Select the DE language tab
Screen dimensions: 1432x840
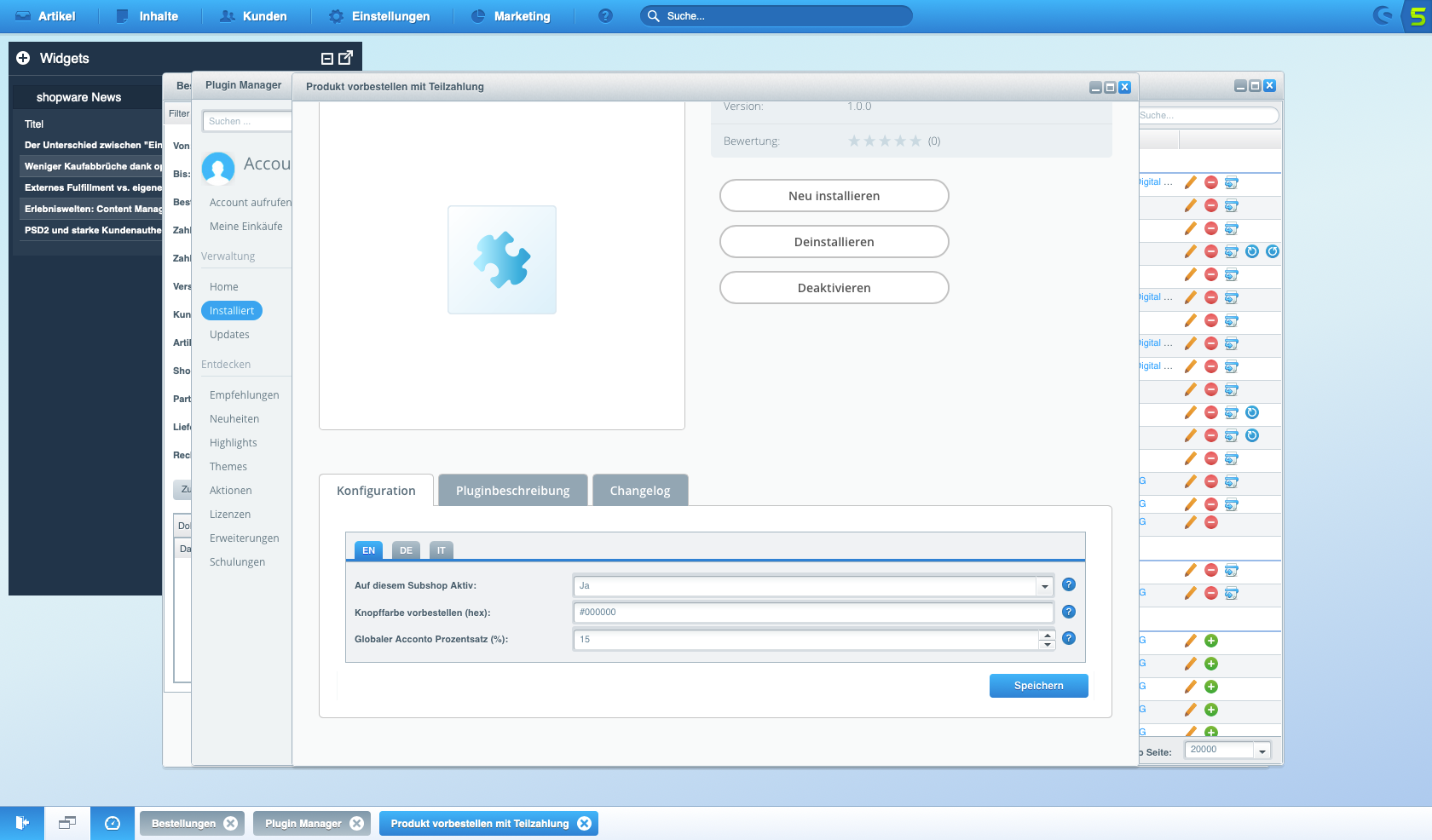[x=406, y=550]
